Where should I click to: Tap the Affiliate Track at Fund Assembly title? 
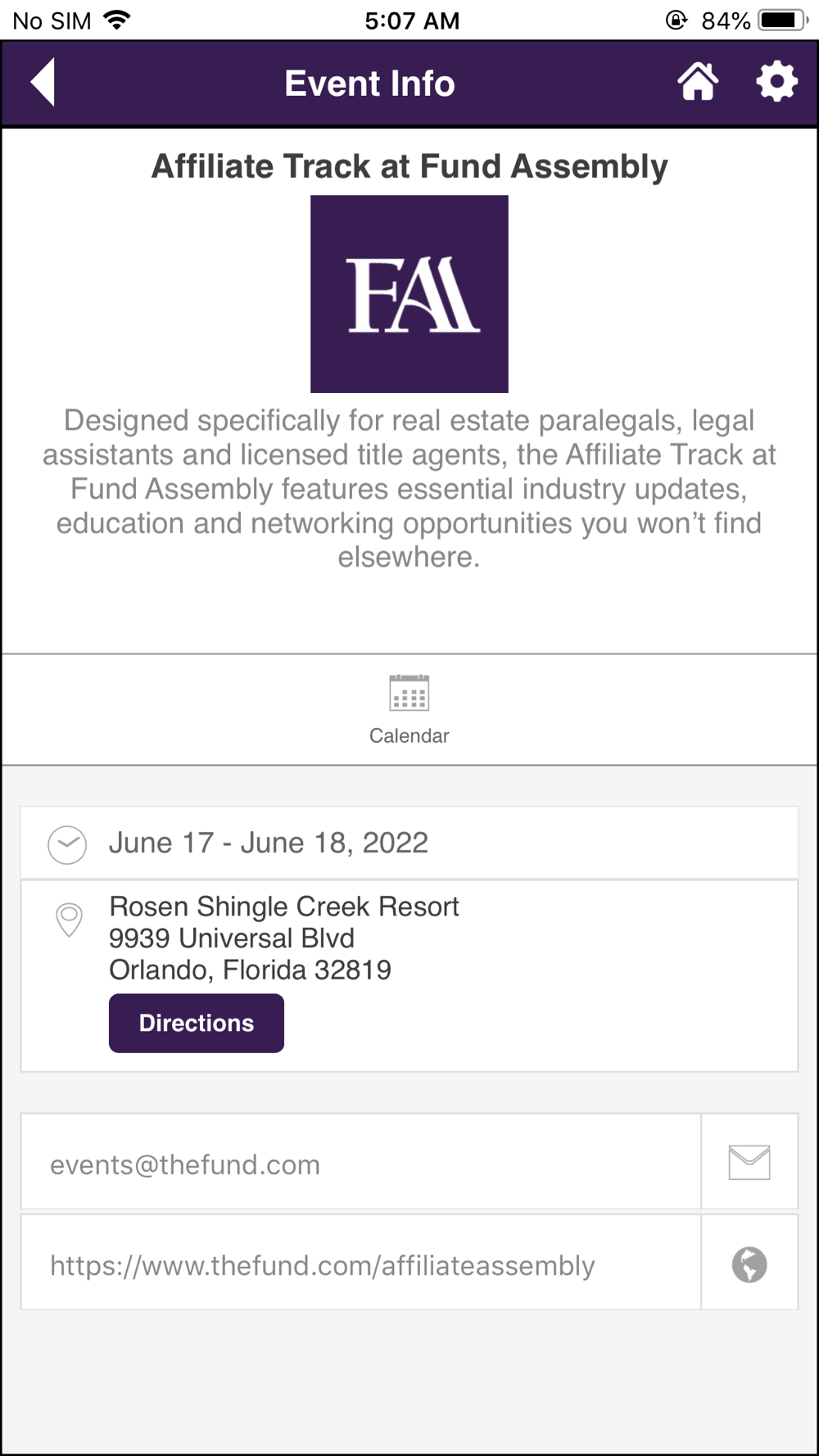[x=409, y=166]
